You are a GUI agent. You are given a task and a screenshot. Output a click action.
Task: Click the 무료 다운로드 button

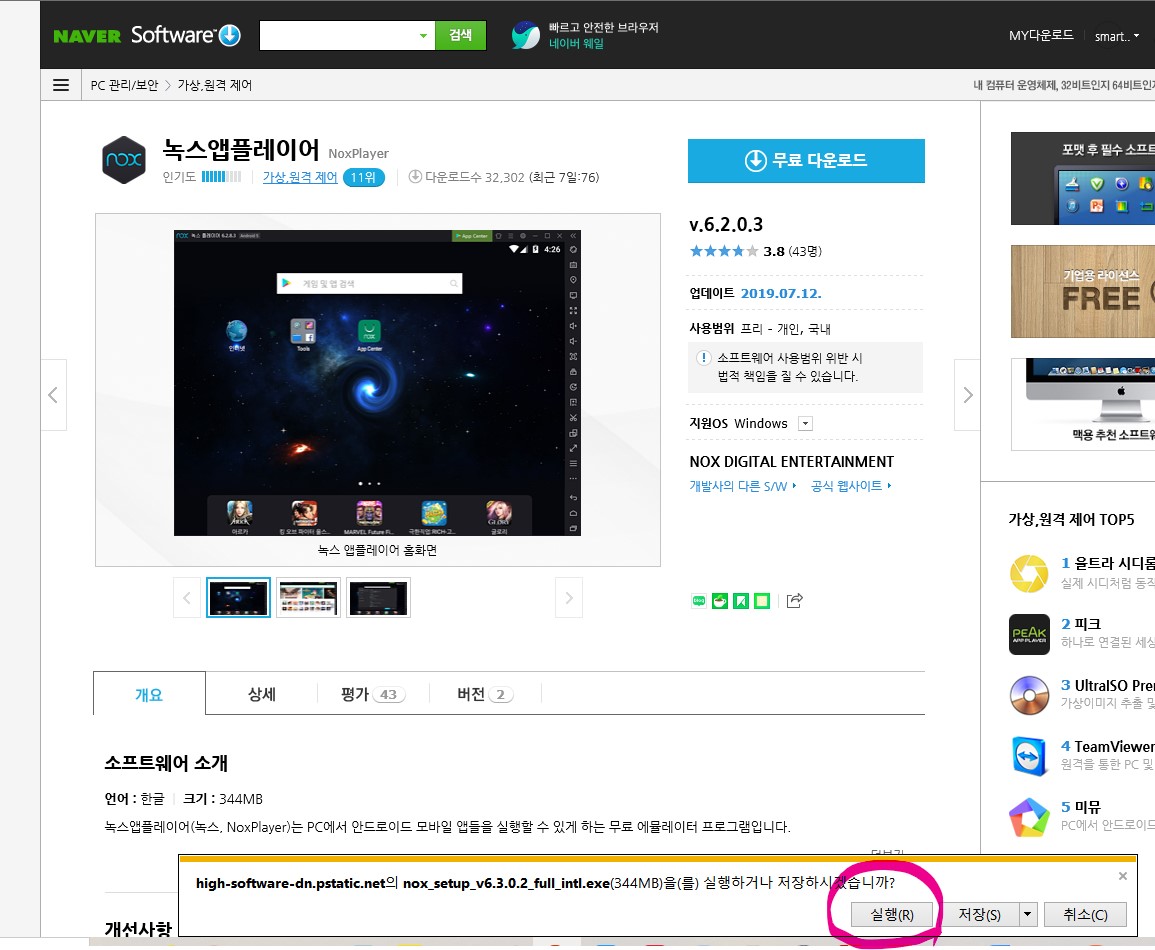point(806,161)
